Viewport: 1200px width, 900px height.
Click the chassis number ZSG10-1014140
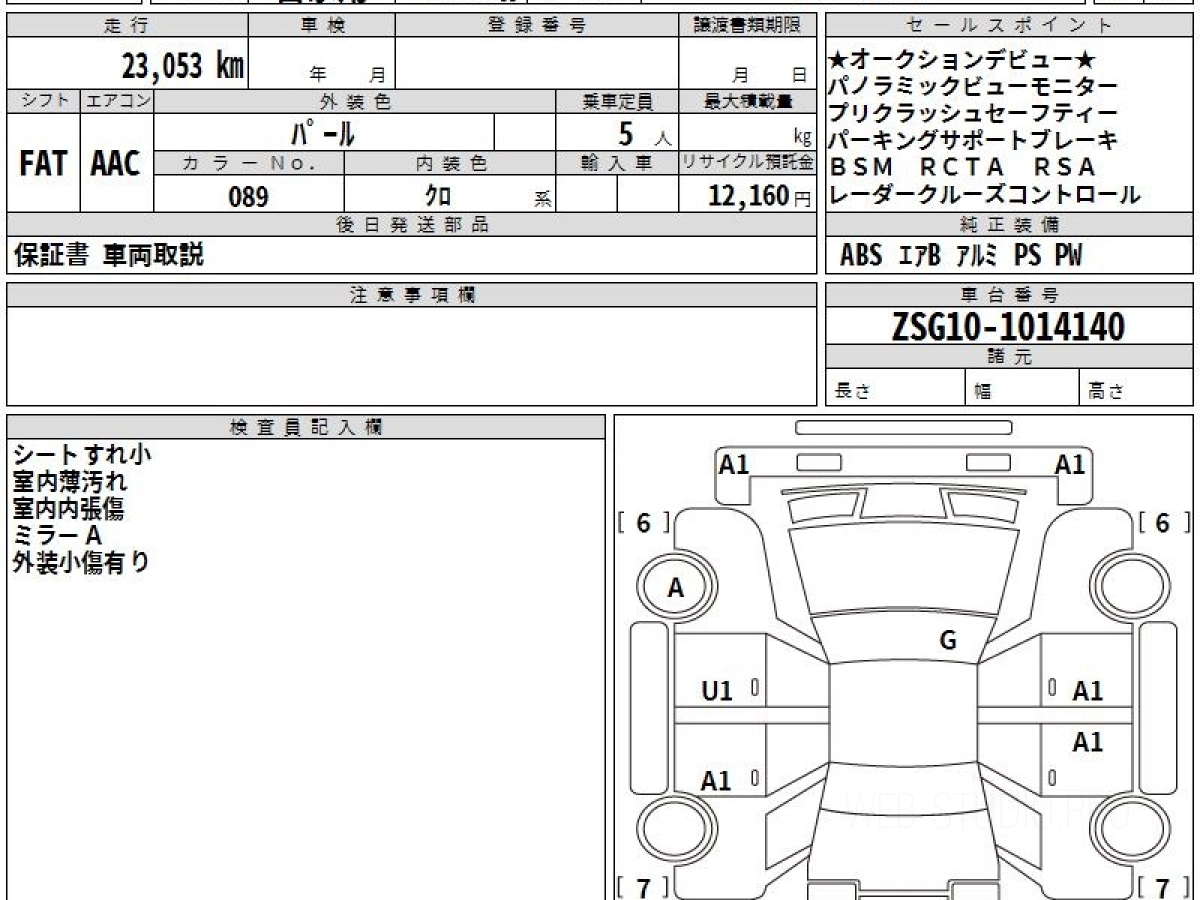pyautogui.click(x=1008, y=327)
